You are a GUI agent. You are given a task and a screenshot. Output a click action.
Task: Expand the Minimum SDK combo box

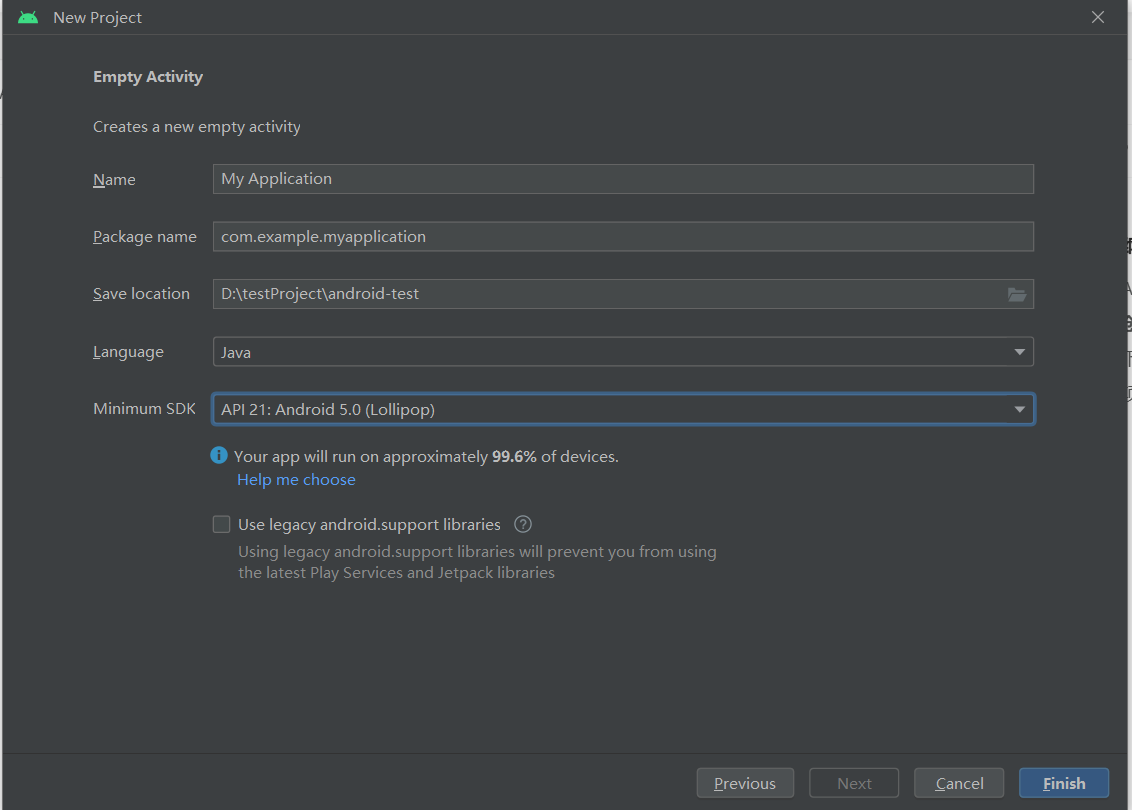(x=623, y=409)
